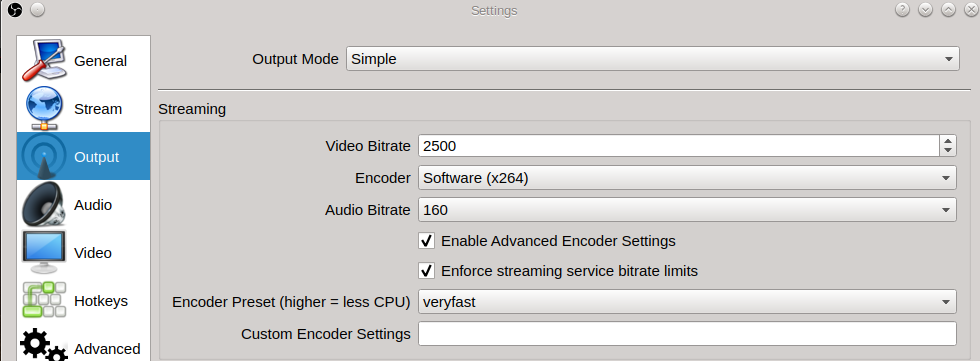This screenshot has height=361, width=980.
Task: Open the Audio Bitrate 160 dropdown
Action: [687, 210]
